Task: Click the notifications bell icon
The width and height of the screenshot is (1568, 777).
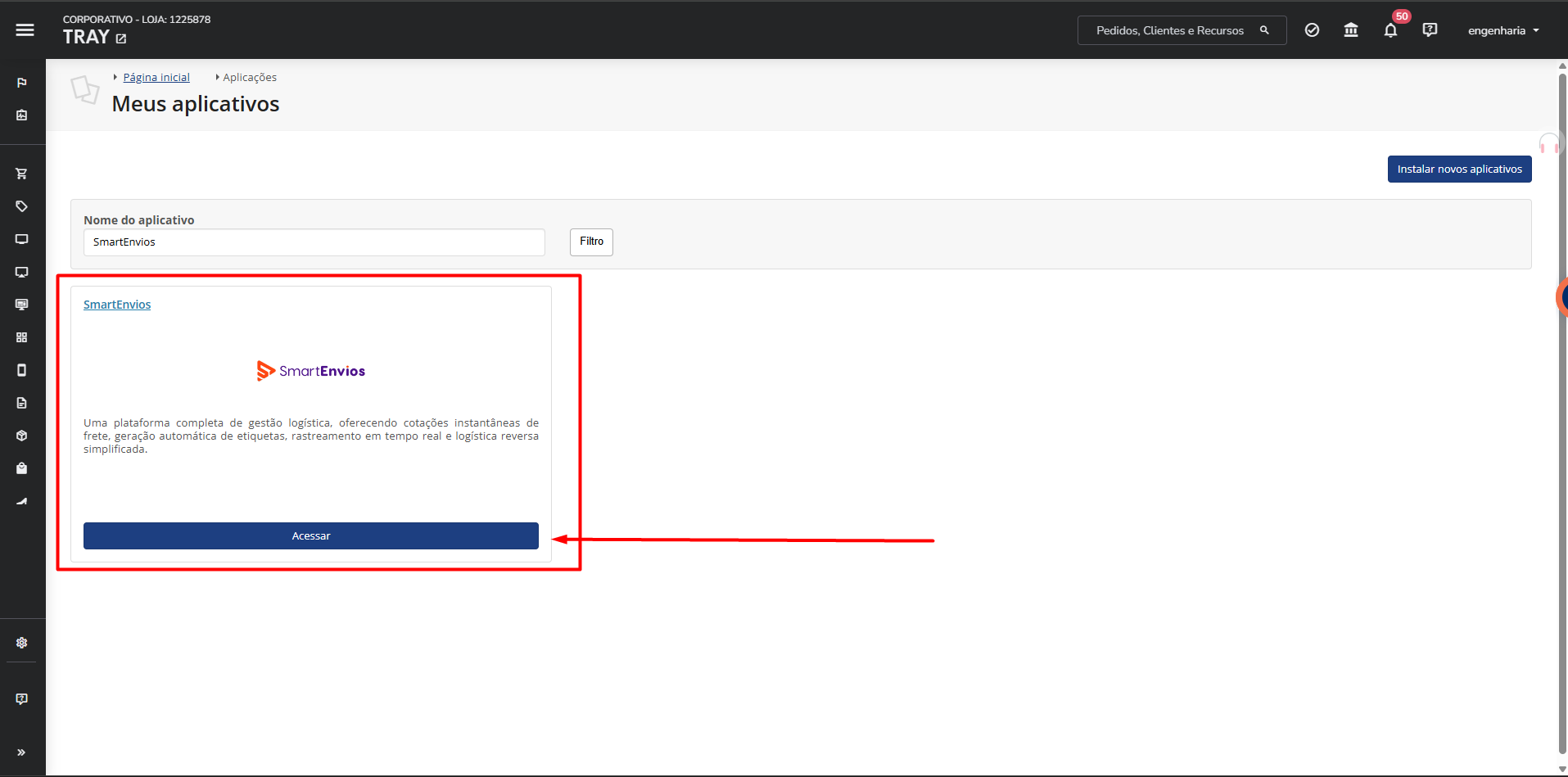Action: 1390,30
